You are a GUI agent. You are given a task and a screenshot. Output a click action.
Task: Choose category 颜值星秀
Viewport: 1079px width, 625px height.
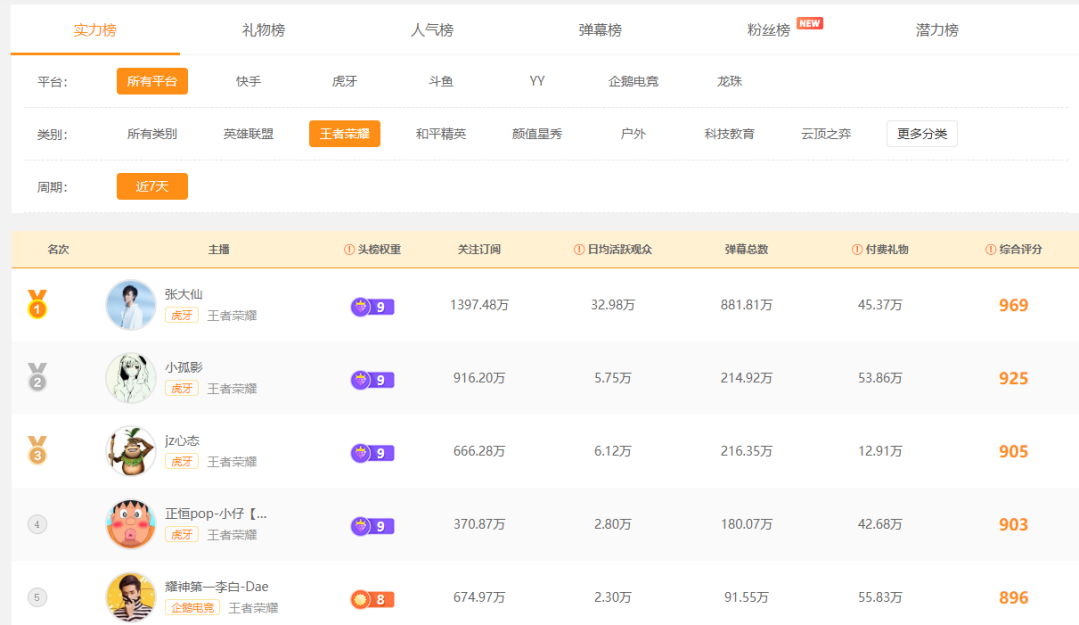(x=537, y=134)
